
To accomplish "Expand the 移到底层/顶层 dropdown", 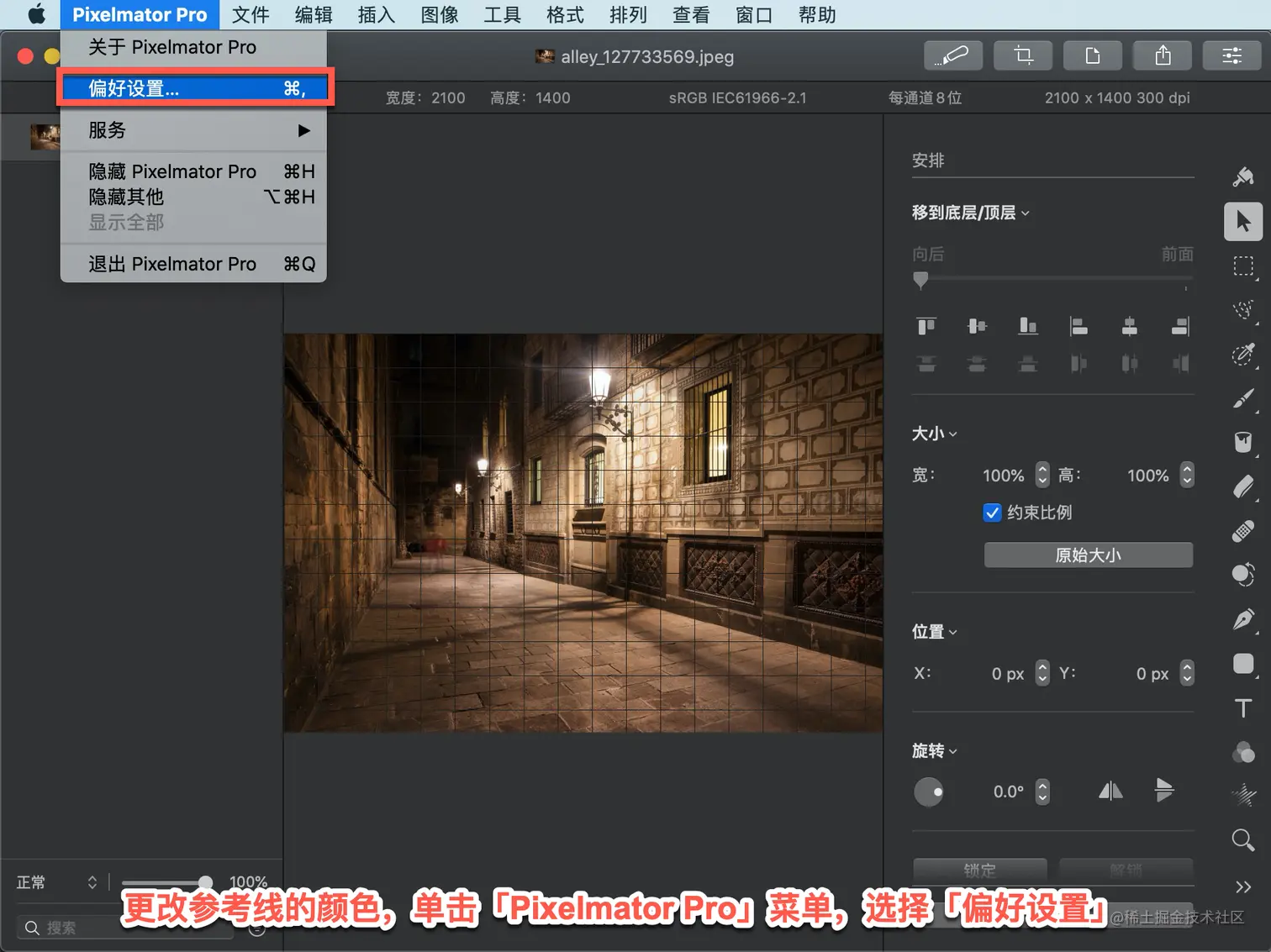I will coord(970,213).
